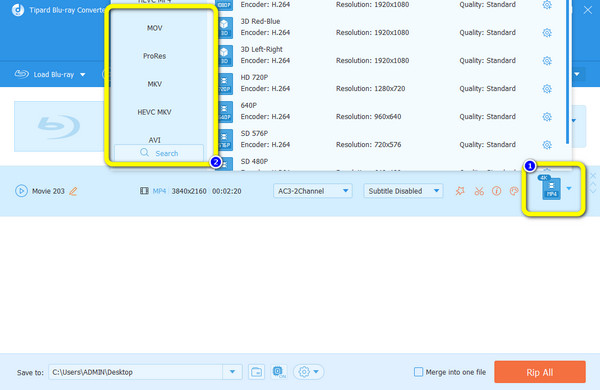Click the Tipard app logo icon

point(18,10)
